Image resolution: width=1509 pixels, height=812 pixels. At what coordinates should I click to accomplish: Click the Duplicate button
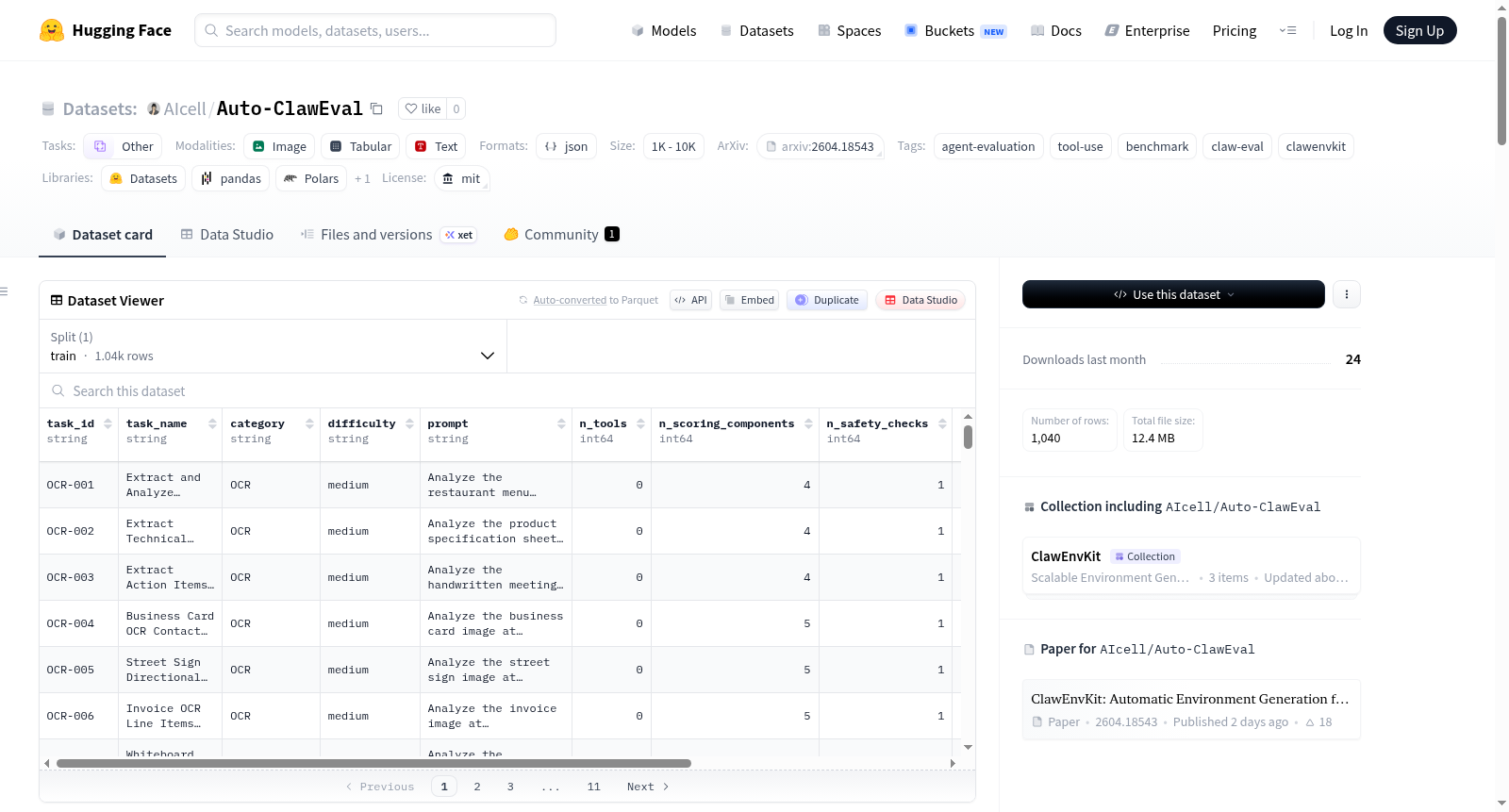(826, 300)
